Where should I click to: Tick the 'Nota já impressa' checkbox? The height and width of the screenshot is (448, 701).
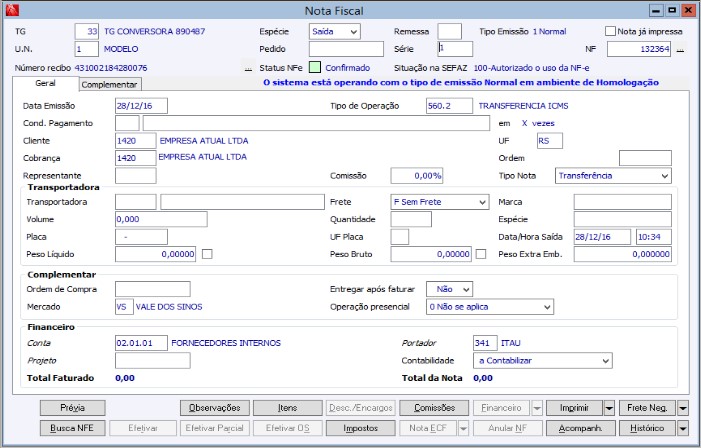click(610, 31)
